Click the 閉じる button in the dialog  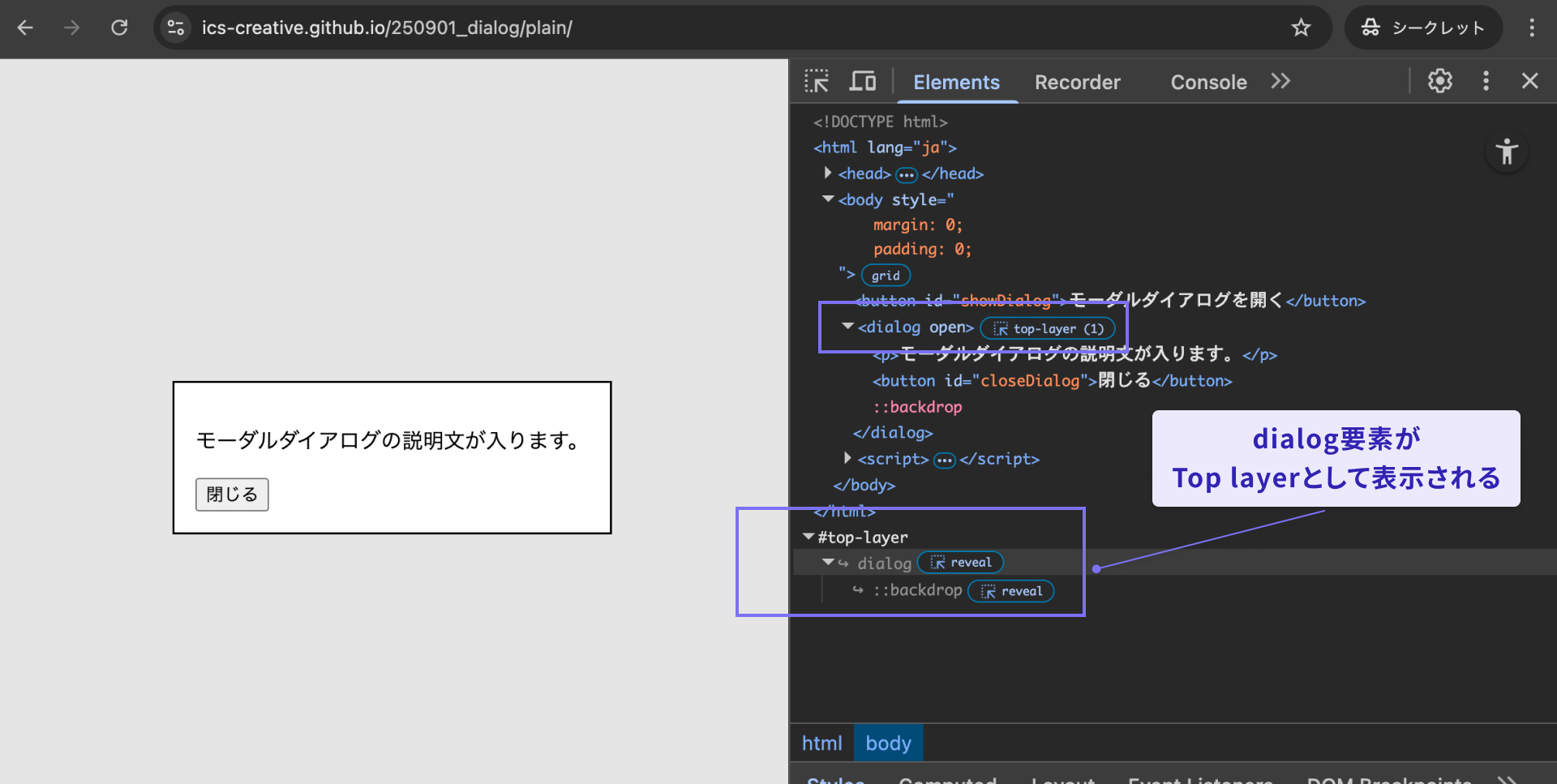pyautogui.click(x=232, y=495)
